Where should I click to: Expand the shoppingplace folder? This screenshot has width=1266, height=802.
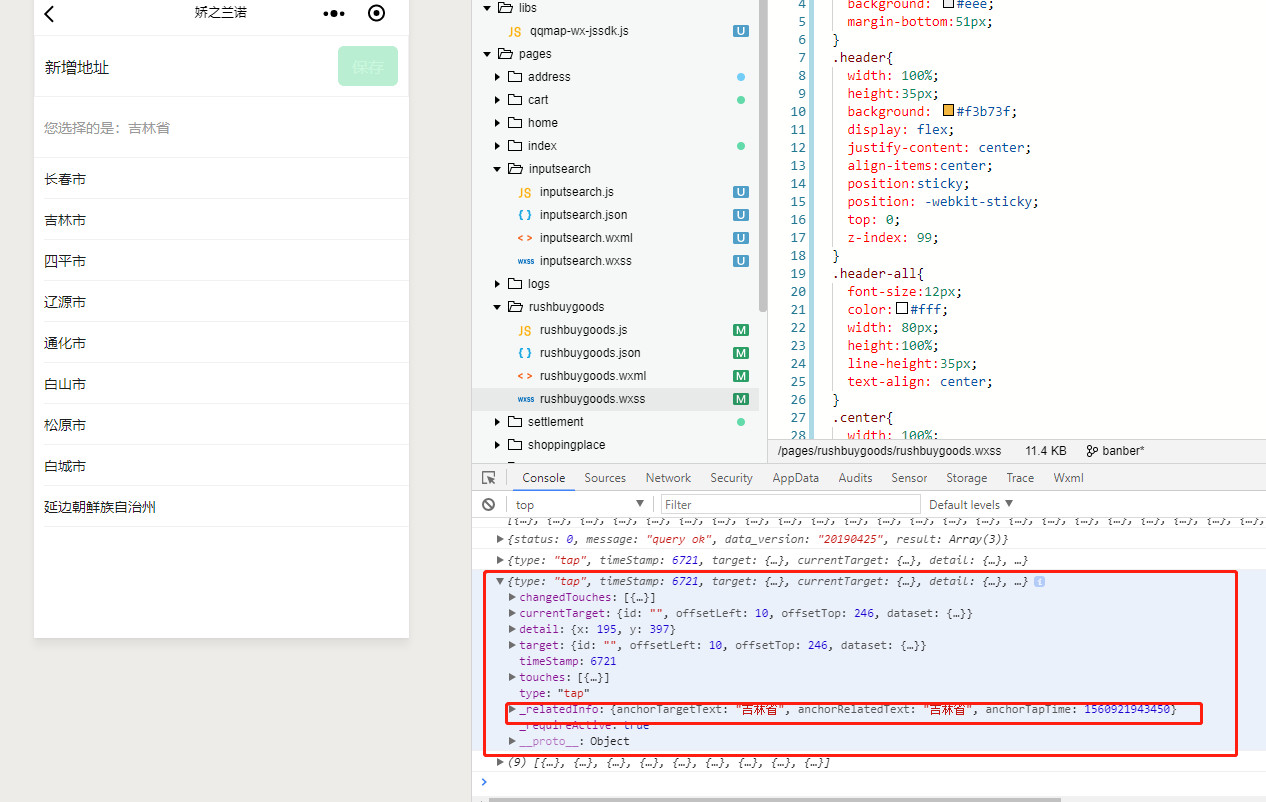point(497,445)
